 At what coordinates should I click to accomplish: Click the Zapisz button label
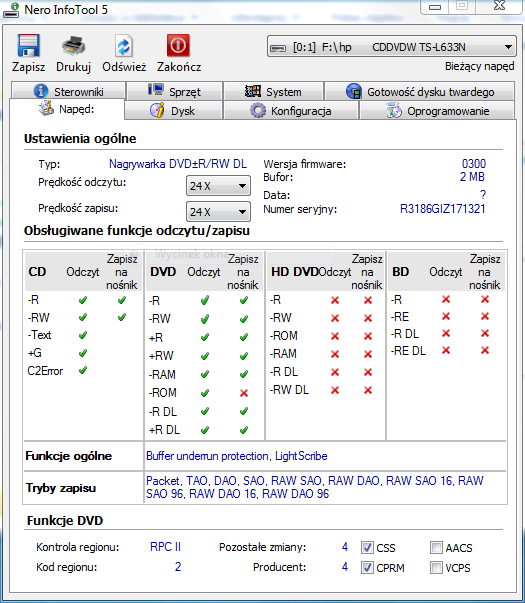tap(28, 67)
